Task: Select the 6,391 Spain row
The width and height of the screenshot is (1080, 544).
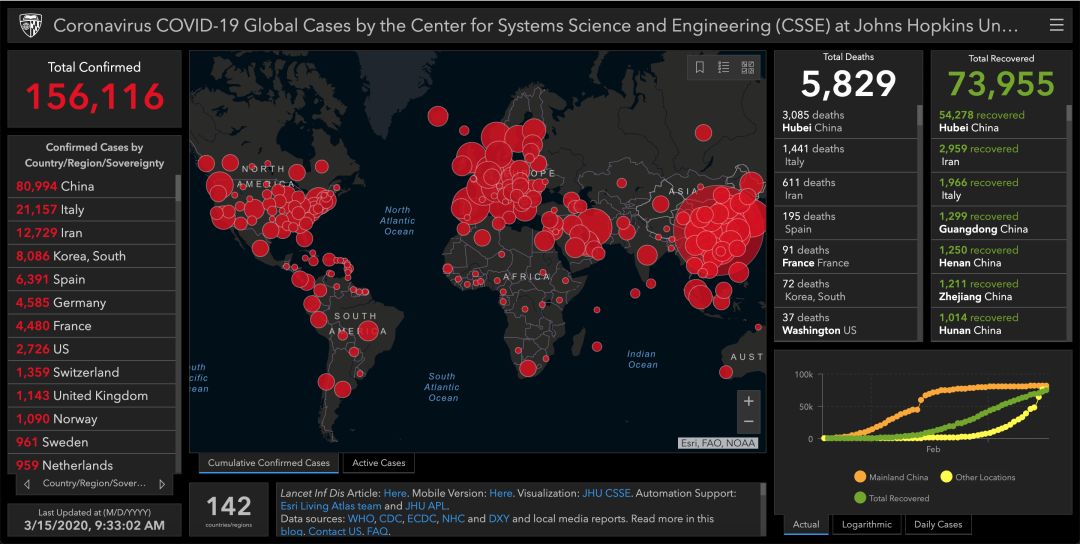Action: click(x=92, y=280)
